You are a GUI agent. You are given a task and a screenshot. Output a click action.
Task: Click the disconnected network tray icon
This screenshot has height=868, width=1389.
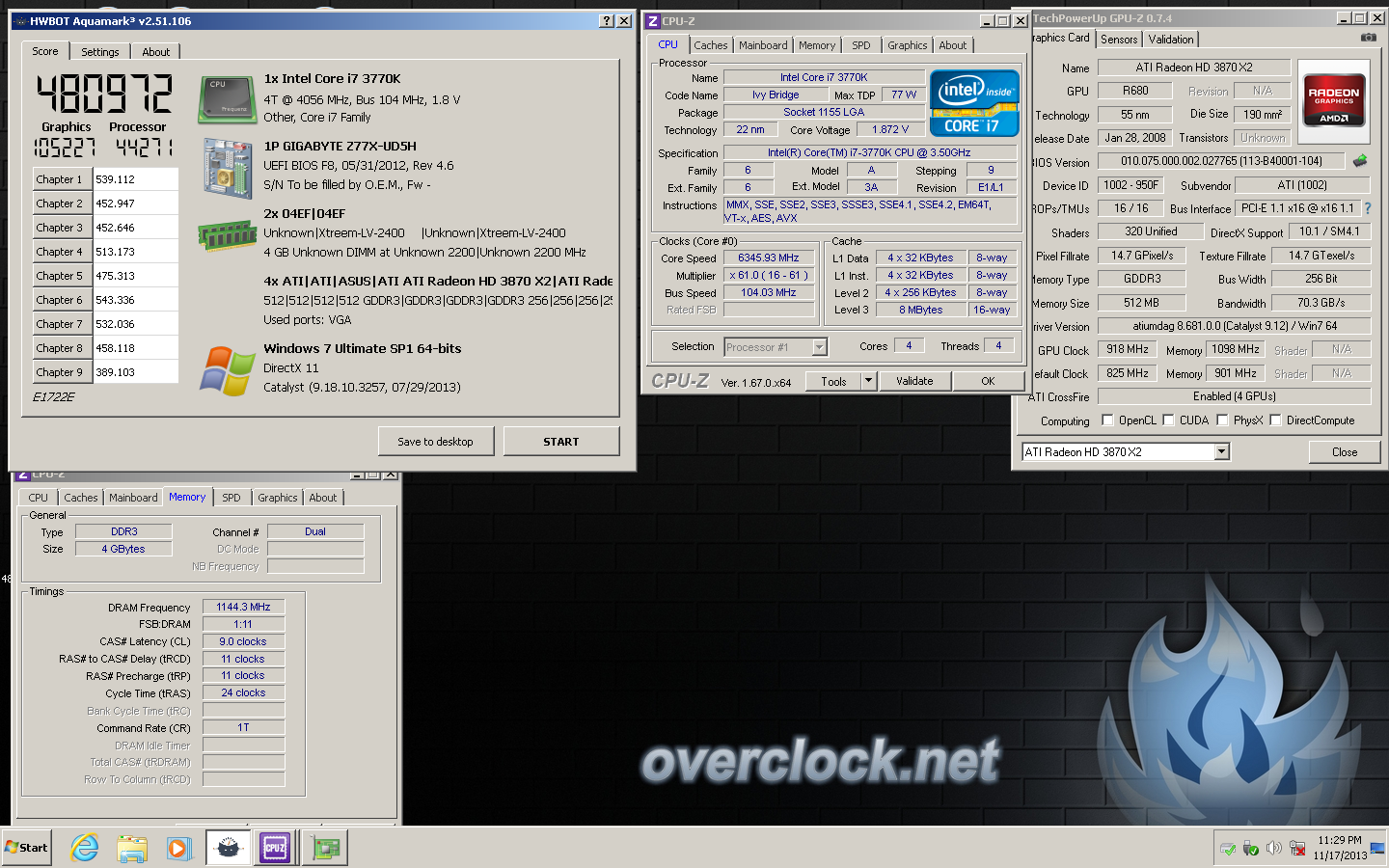coord(1297,848)
